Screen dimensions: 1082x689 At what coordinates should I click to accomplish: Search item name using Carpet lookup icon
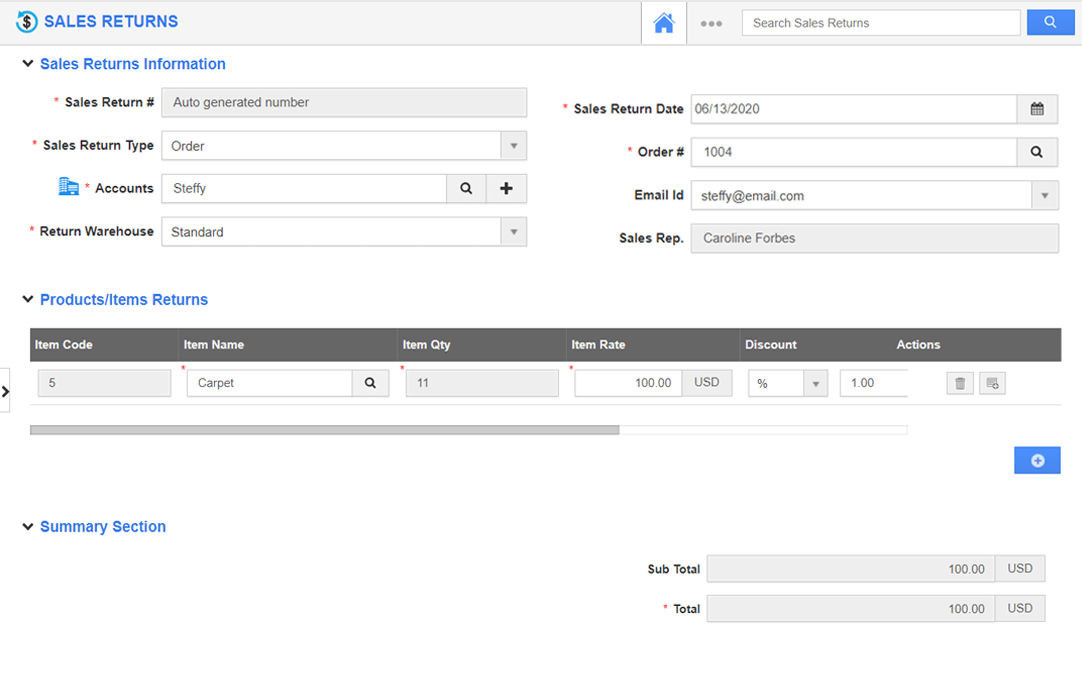pyautogui.click(x=370, y=383)
